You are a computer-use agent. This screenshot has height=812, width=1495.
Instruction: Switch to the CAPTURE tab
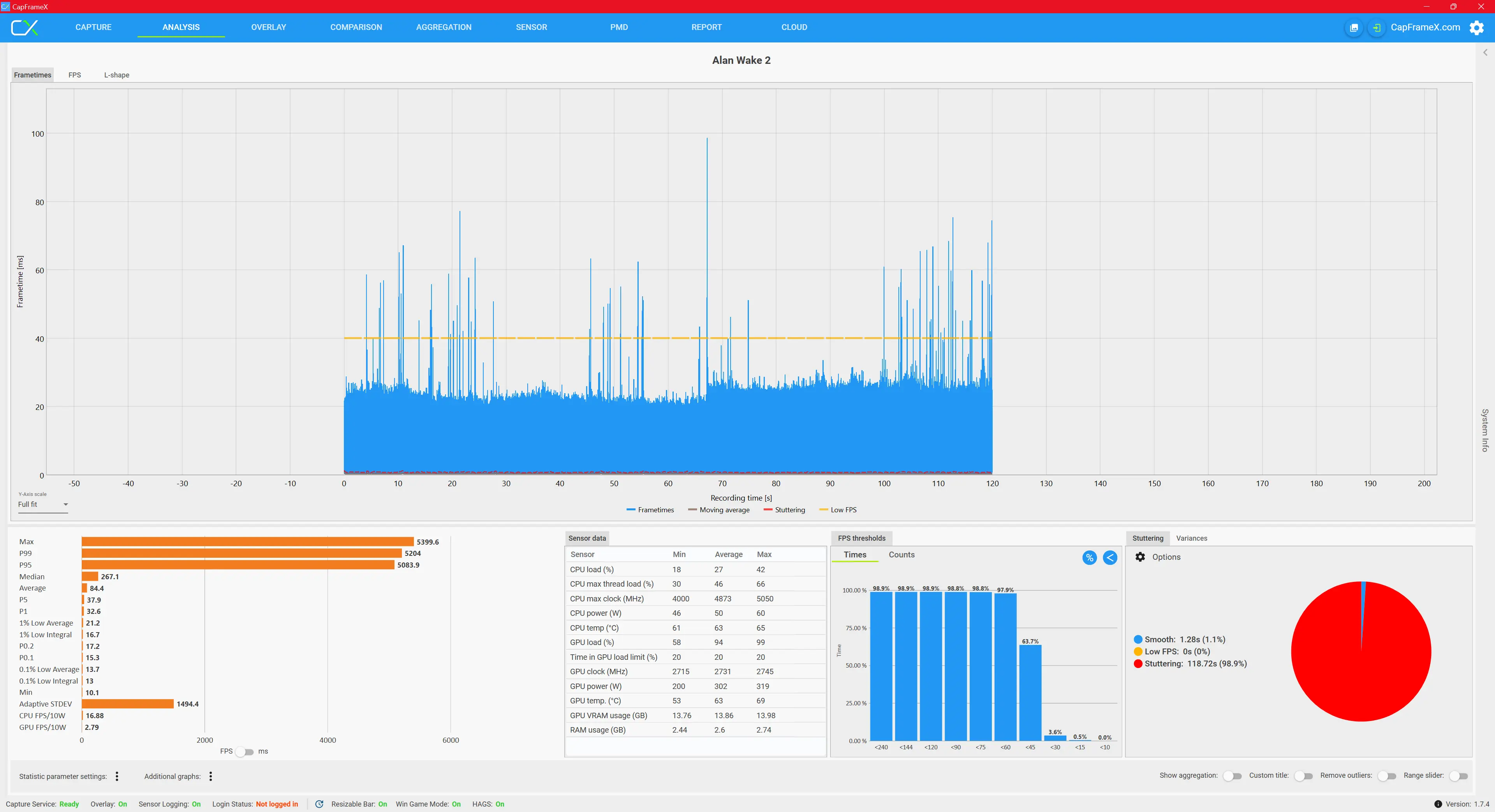[93, 27]
